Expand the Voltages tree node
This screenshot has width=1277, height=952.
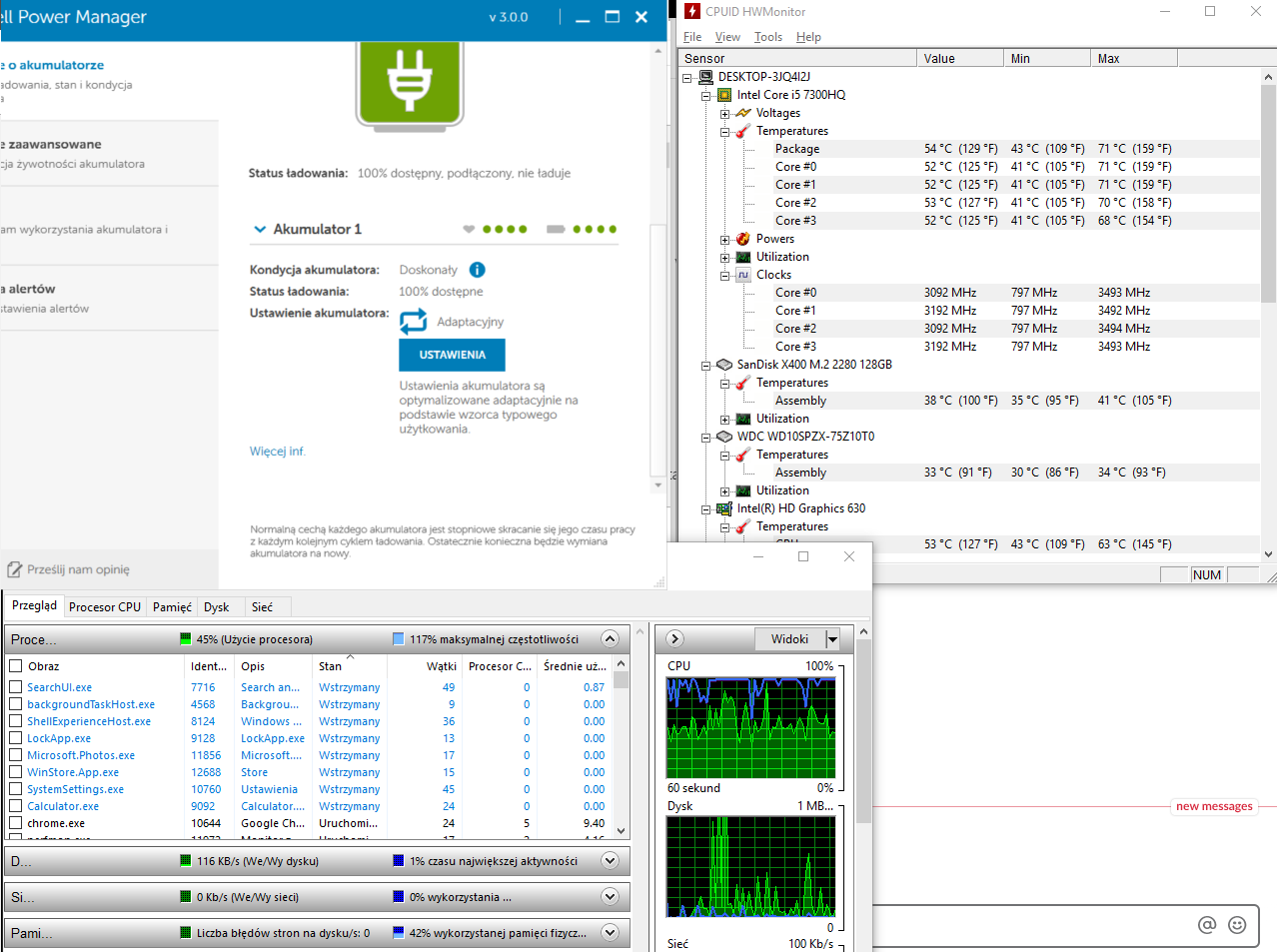[x=724, y=113]
